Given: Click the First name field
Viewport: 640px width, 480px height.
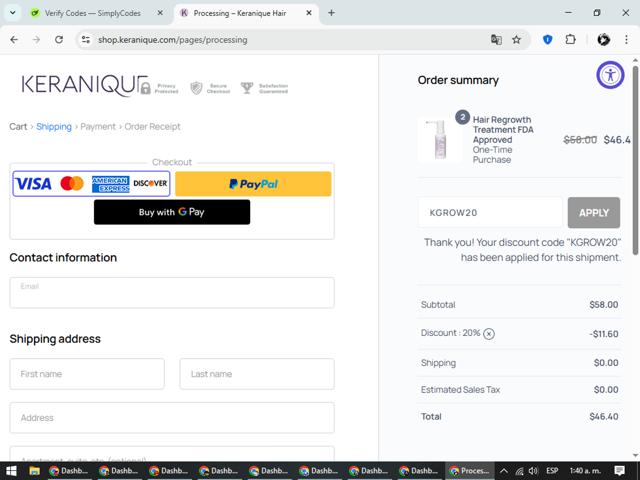Looking at the screenshot, I should click(x=87, y=374).
